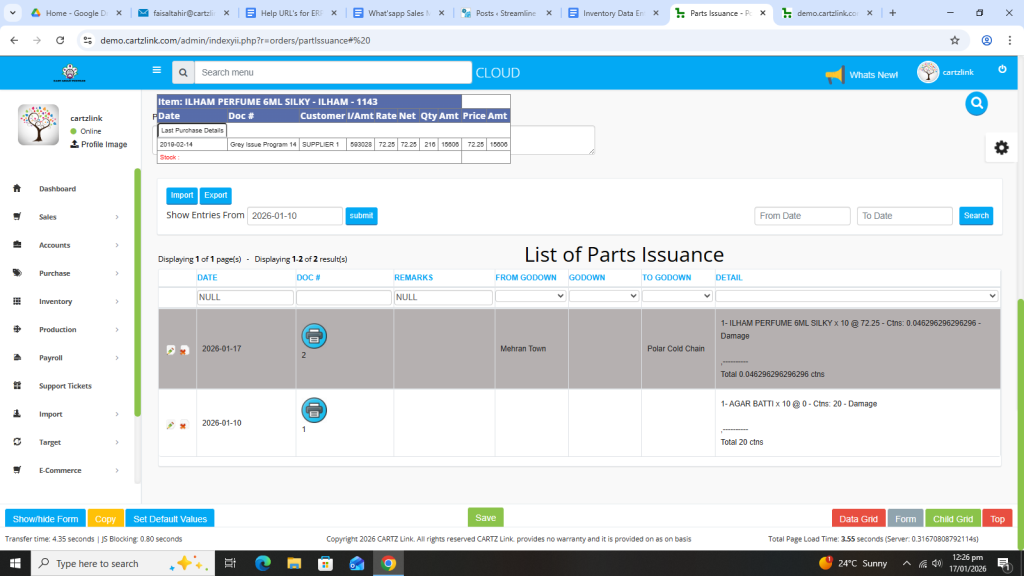
Task: Click the print icon for document 2
Action: click(314, 336)
